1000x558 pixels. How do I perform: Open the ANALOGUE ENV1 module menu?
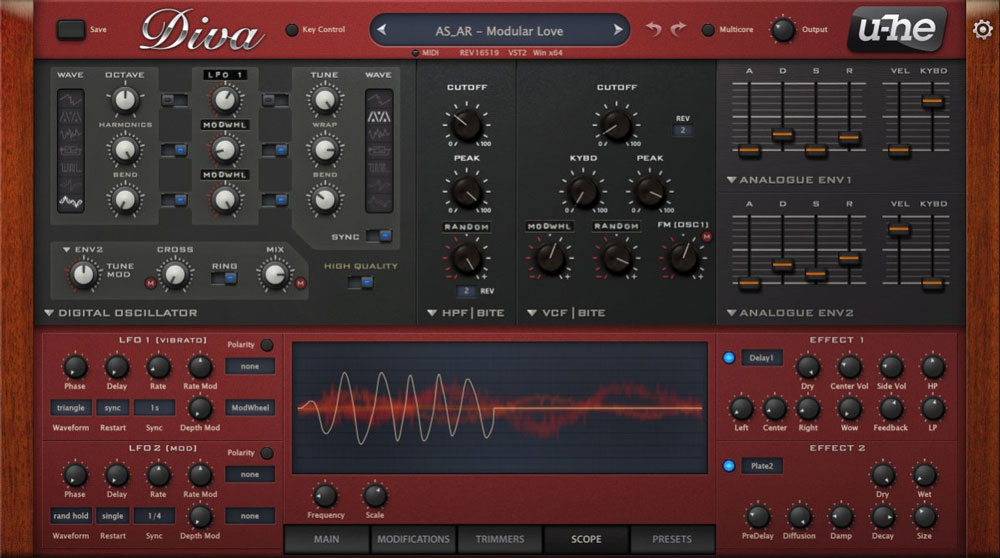[x=790, y=180]
